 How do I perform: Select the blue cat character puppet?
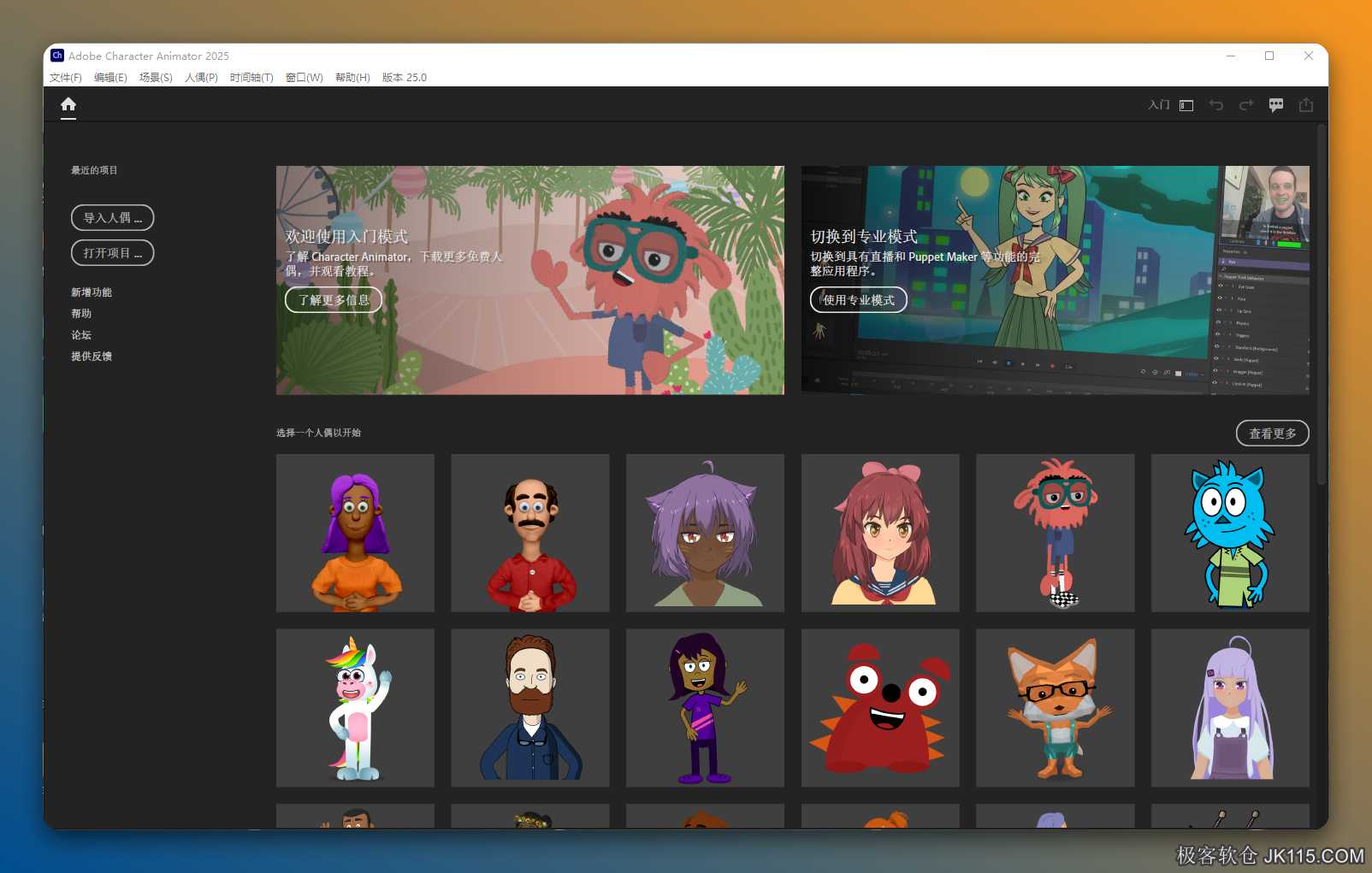point(1231,534)
